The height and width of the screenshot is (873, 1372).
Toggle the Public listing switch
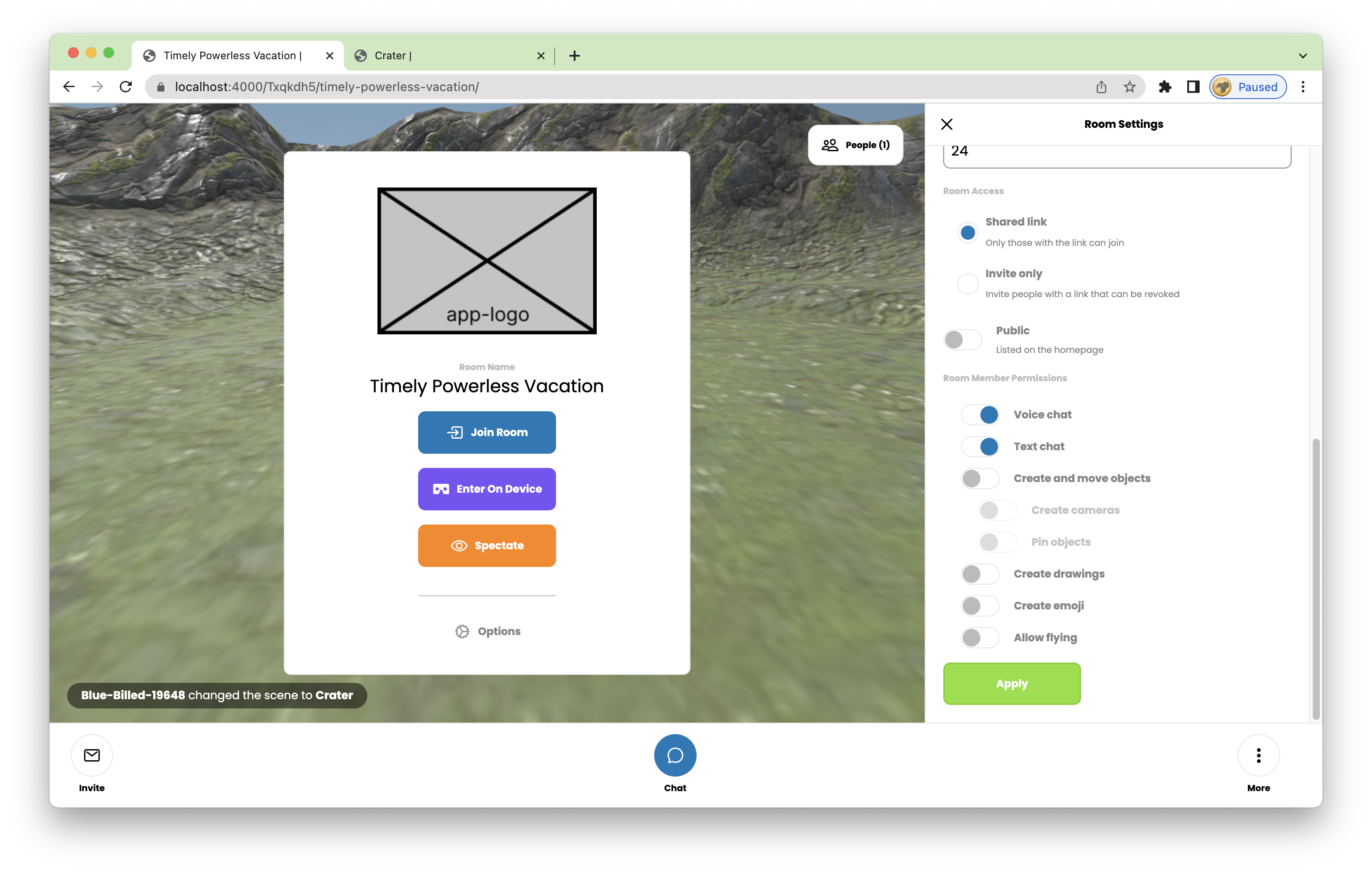coord(962,339)
